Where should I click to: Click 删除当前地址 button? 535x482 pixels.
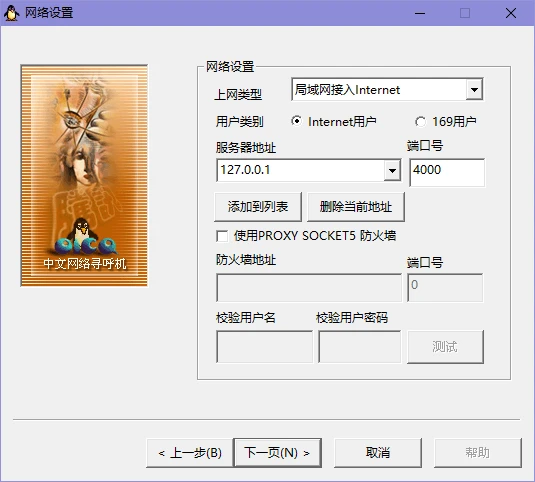coord(356,207)
